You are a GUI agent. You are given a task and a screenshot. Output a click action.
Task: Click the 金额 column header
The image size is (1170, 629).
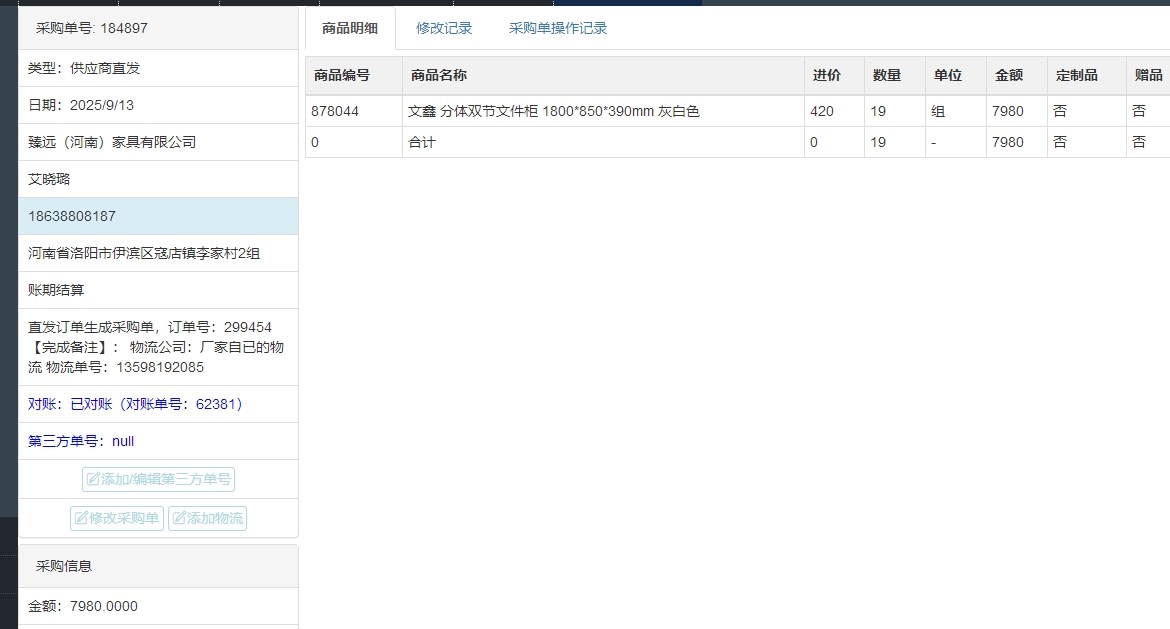click(x=1008, y=76)
